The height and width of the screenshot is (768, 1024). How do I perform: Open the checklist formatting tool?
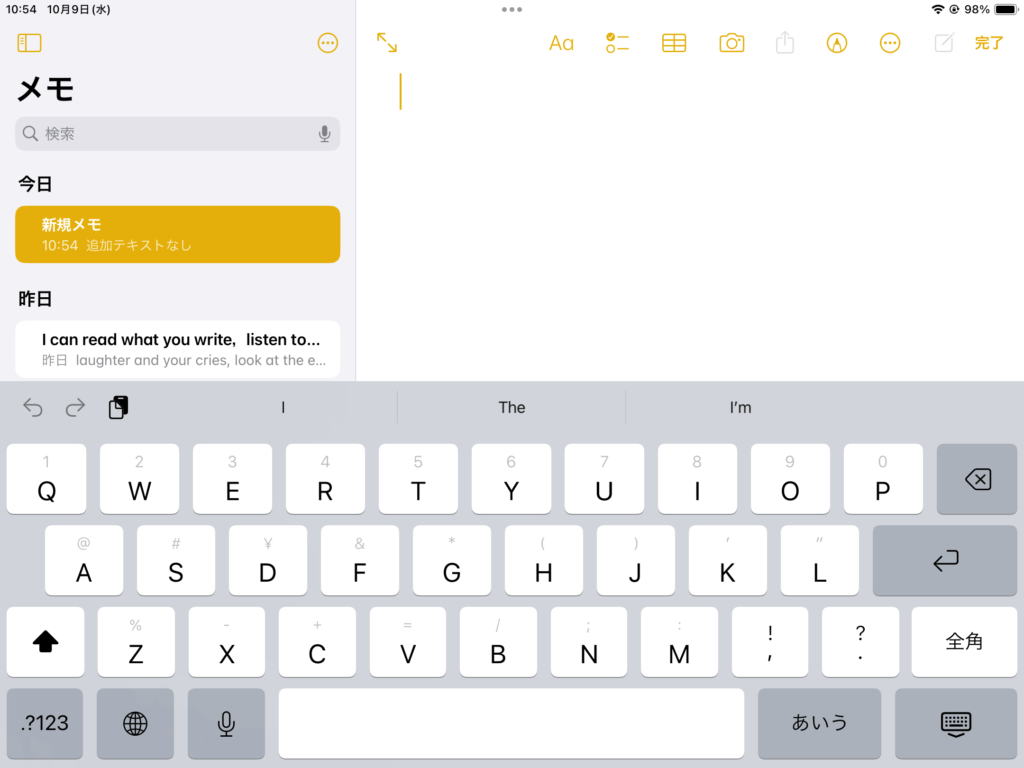pos(617,43)
